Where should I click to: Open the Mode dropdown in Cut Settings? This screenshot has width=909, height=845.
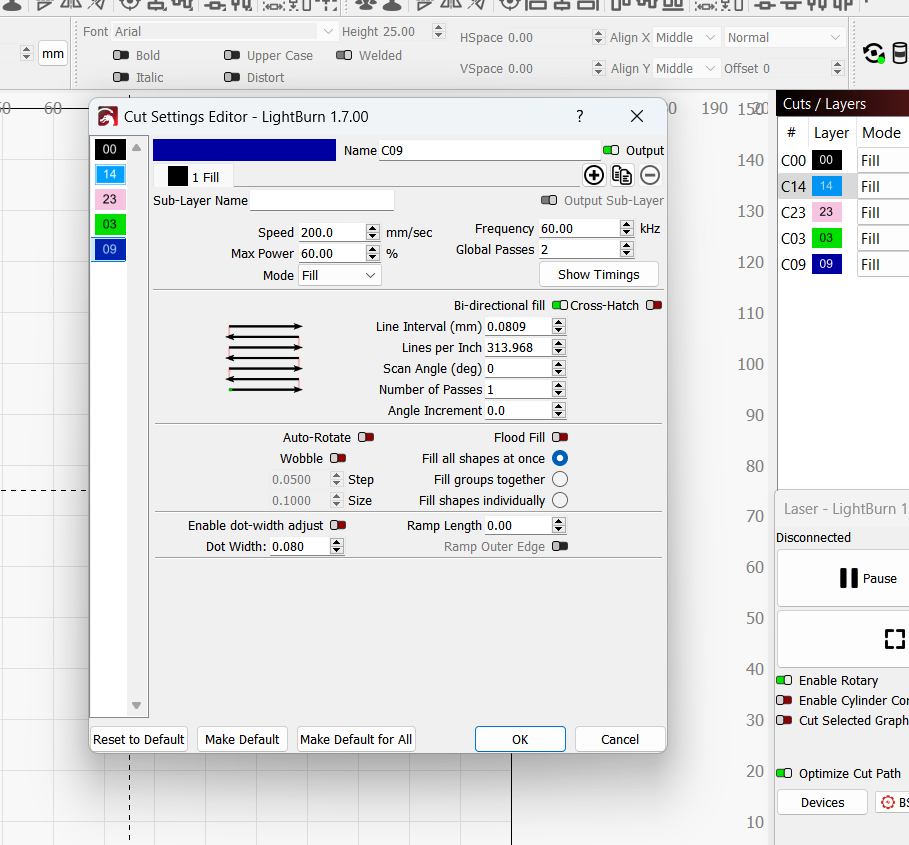(340, 275)
